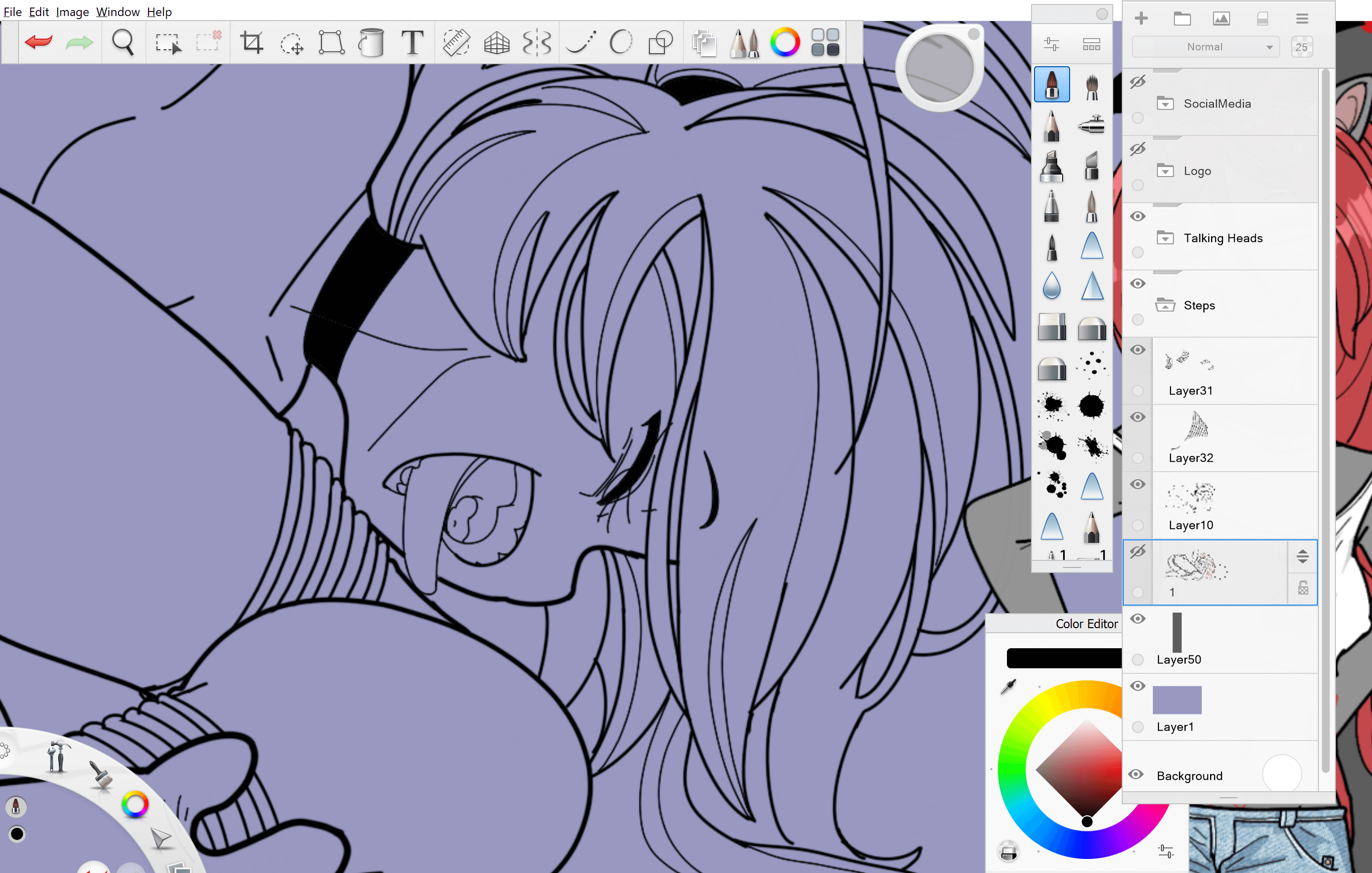Click the Background white color swatch
Screen dimensions: 1372x873
tap(1282, 774)
